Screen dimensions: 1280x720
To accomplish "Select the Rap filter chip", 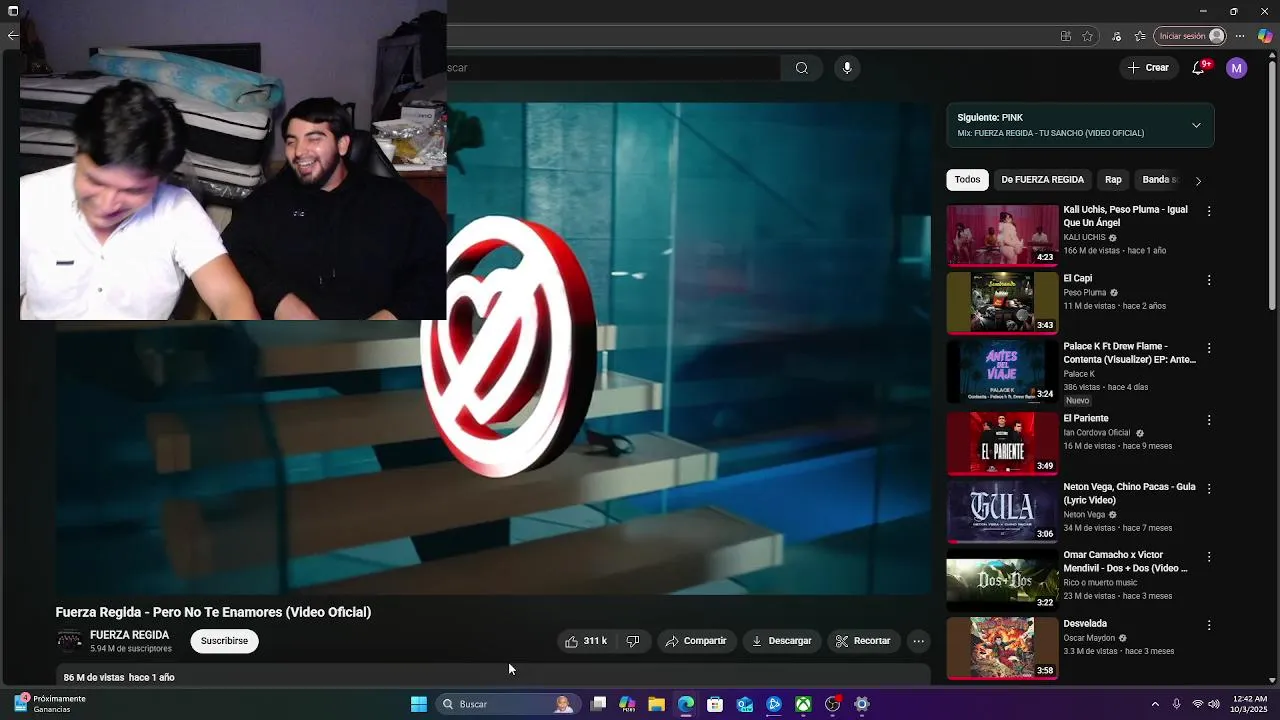I will tap(1113, 180).
